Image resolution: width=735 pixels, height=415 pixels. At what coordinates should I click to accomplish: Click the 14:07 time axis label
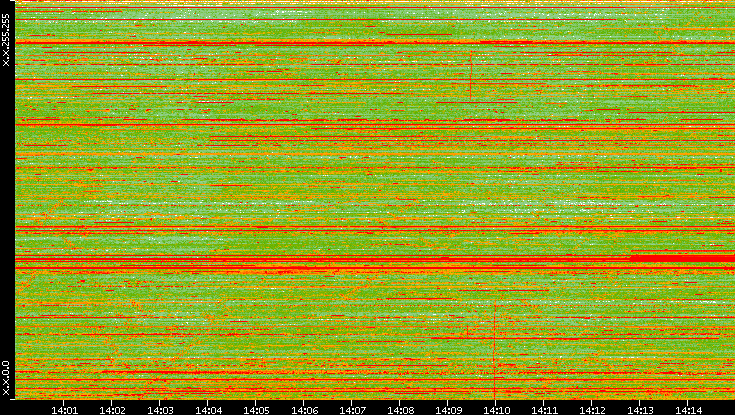tap(352, 410)
